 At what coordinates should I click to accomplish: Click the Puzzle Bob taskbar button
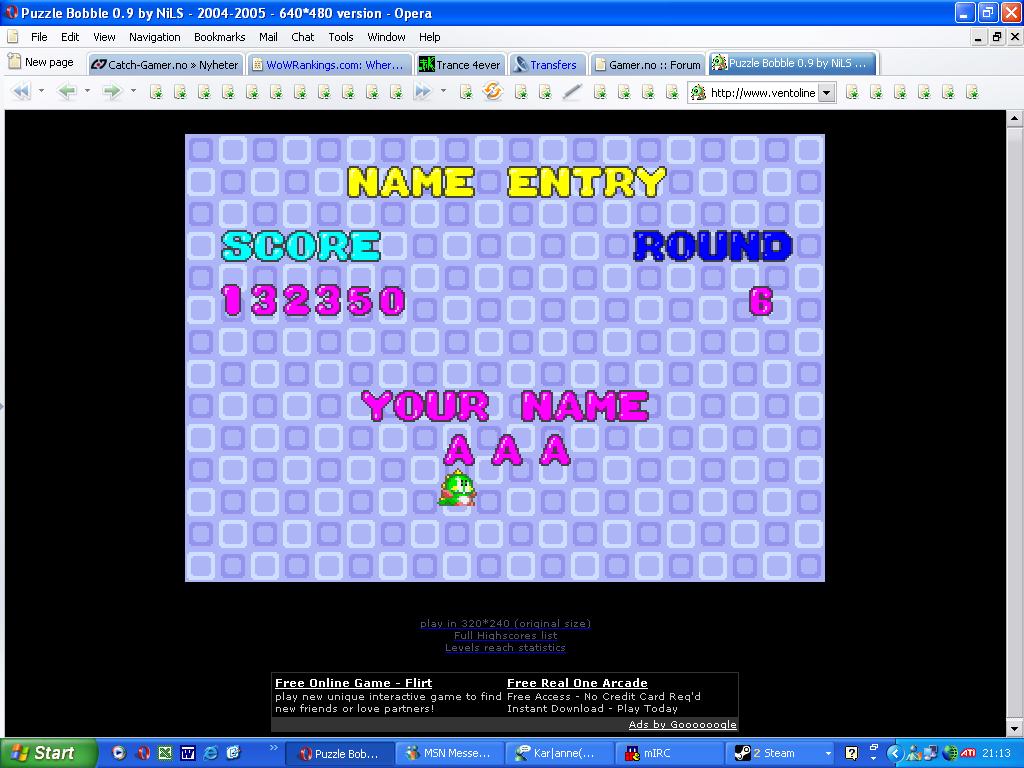tap(340, 754)
